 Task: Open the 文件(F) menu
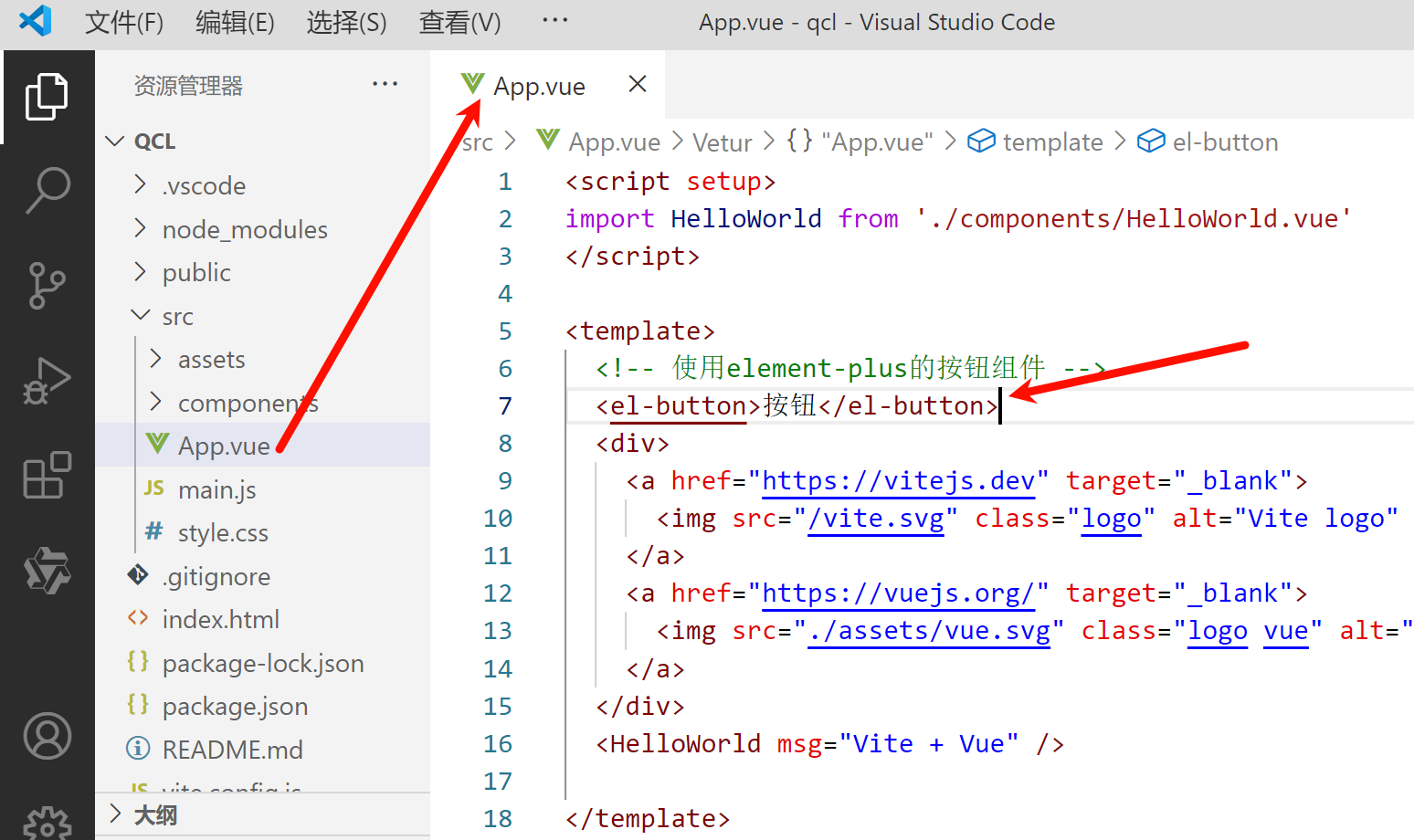124,22
